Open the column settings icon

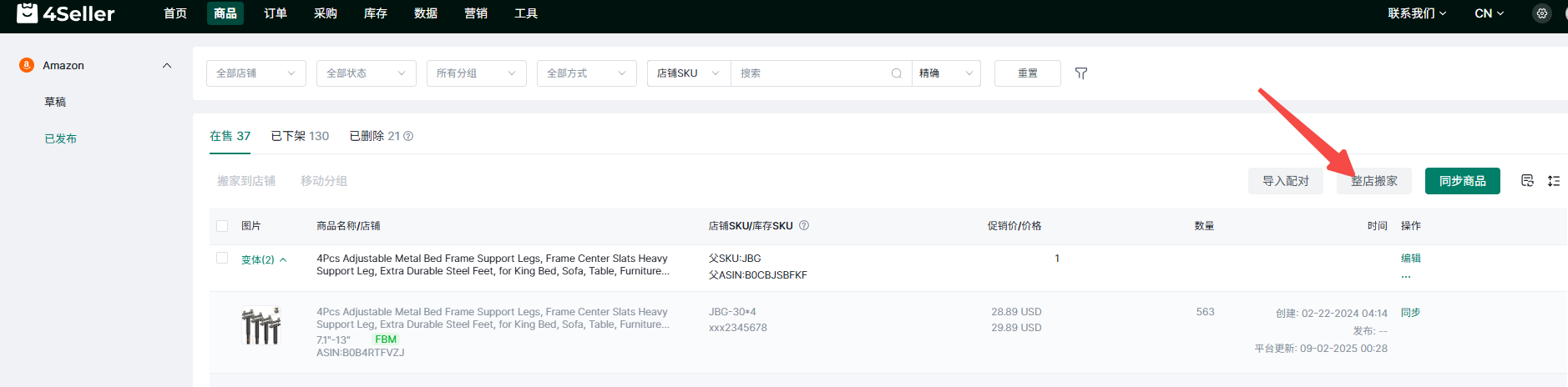pos(1527,181)
